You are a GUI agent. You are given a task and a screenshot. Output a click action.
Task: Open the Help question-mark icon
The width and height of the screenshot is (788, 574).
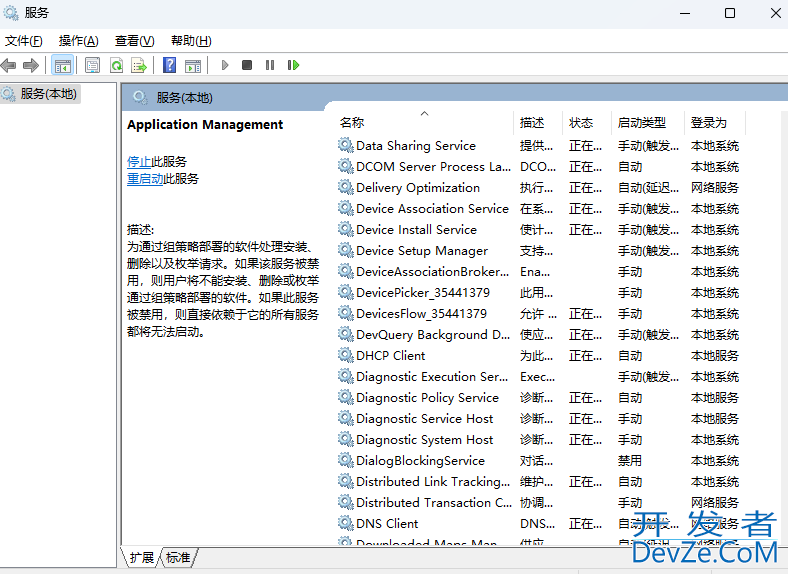tap(170, 65)
